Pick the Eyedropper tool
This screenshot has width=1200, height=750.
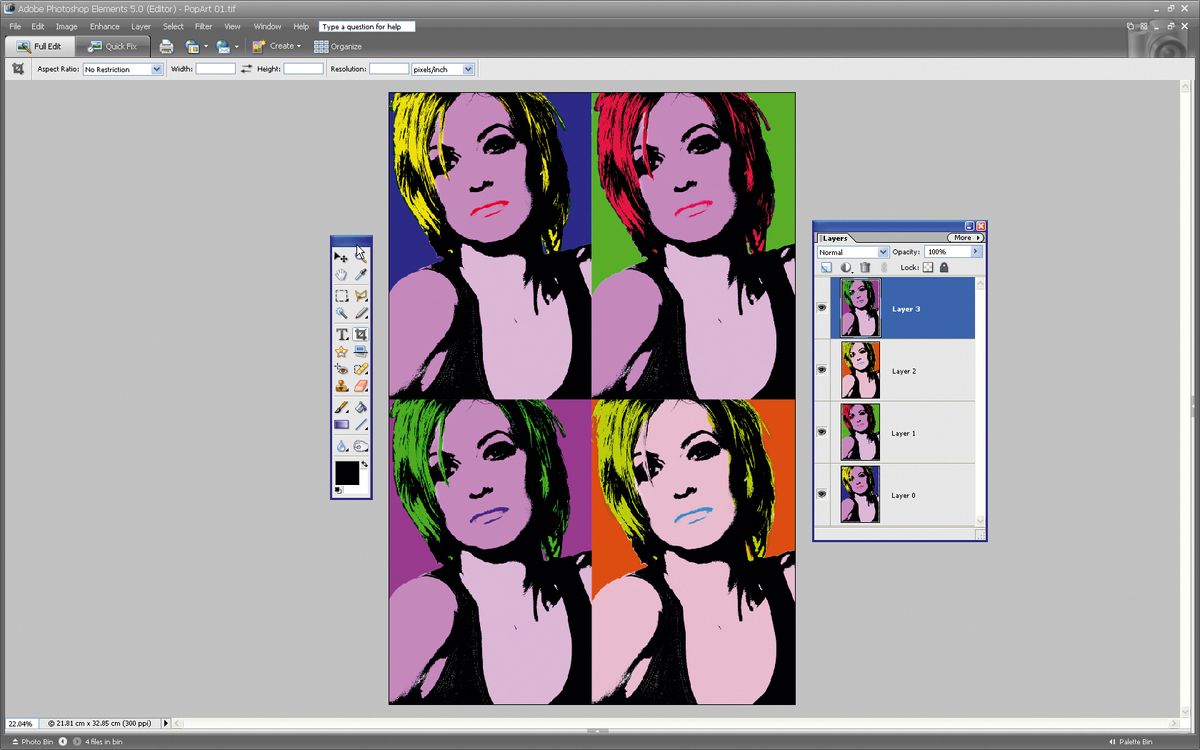[x=362, y=274]
